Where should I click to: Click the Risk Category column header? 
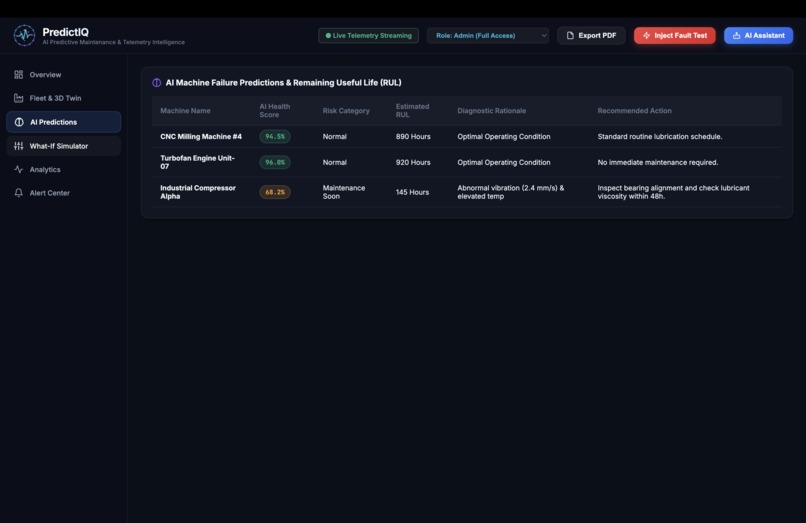(346, 111)
